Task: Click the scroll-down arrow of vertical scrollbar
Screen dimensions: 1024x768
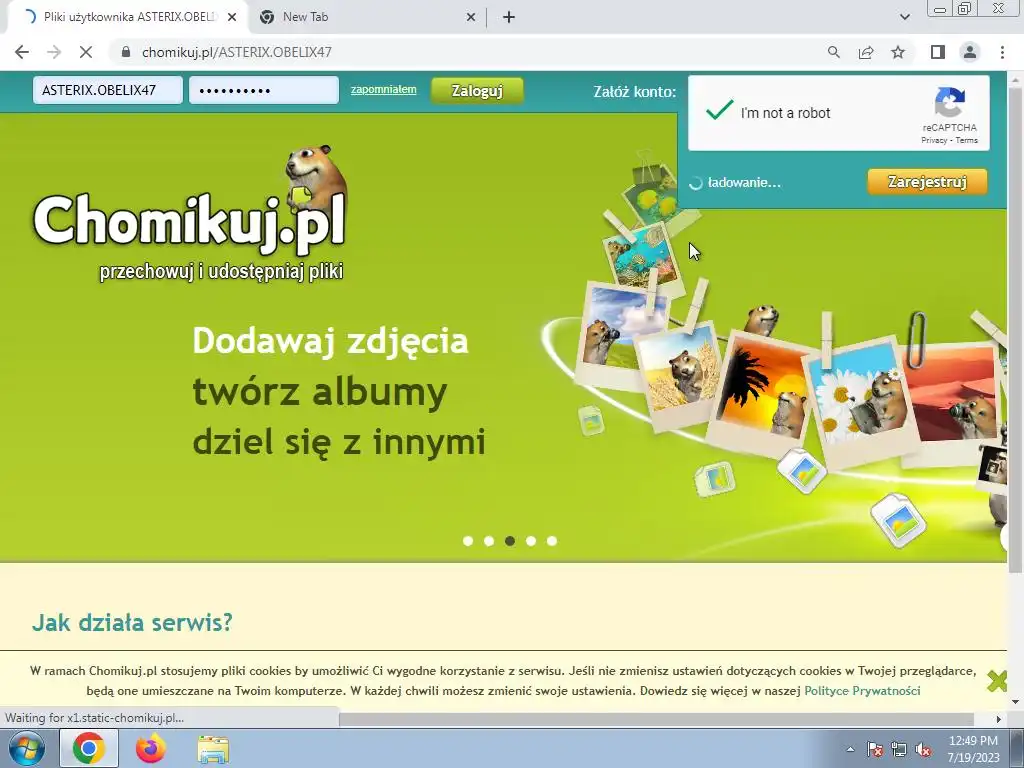Action: [x=1016, y=703]
